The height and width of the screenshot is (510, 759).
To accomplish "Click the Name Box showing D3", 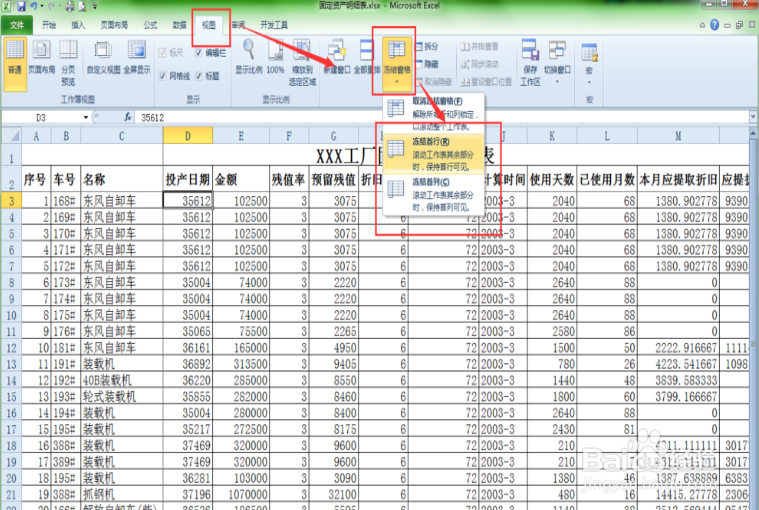I will (42, 117).
